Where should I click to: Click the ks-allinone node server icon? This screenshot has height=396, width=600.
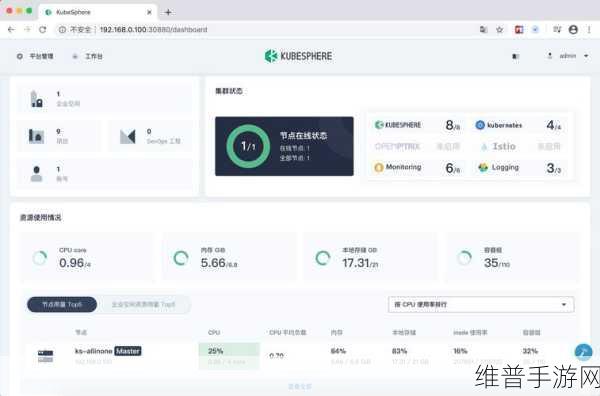click(46, 356)
